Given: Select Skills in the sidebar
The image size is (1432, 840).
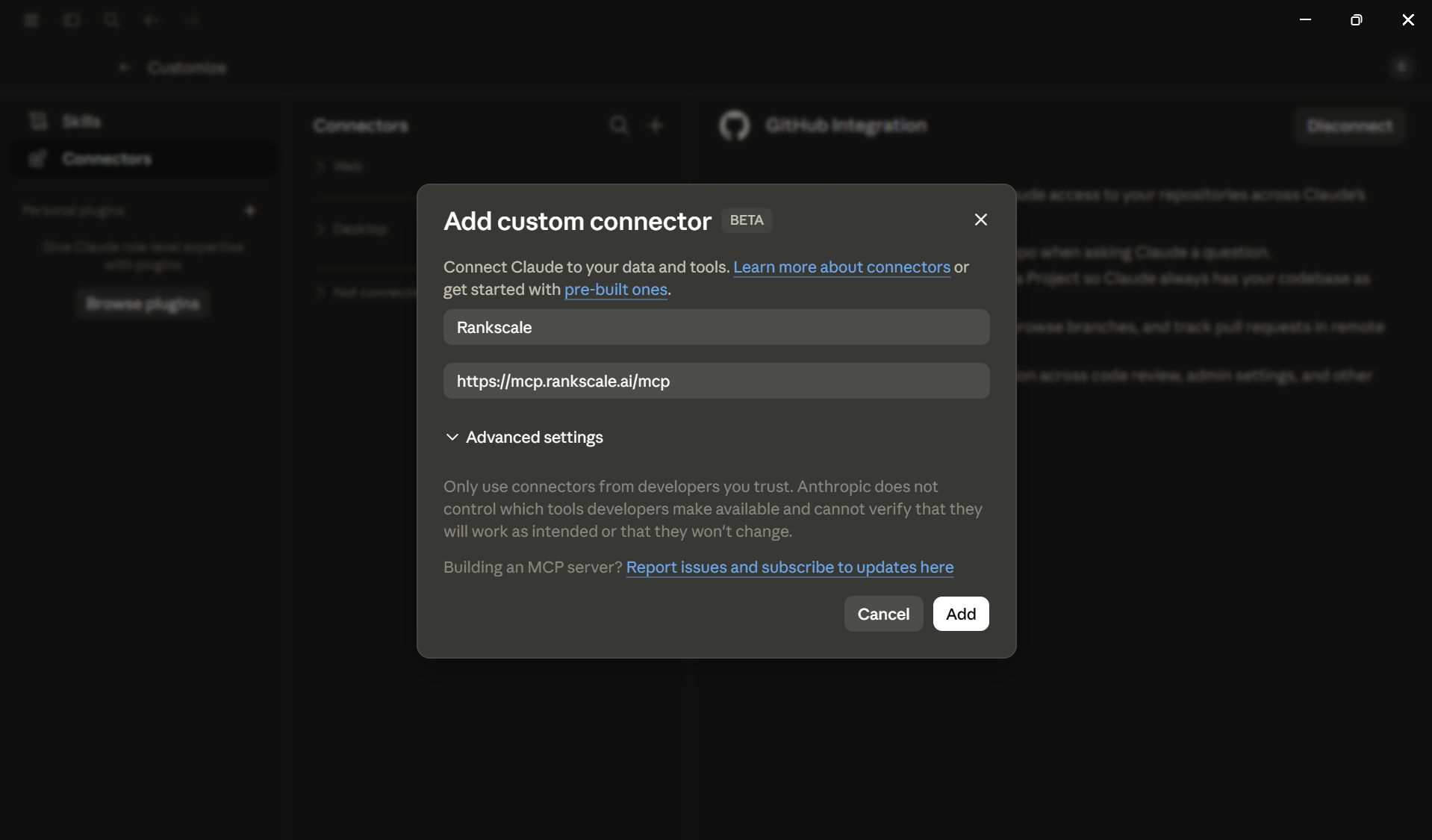Looking at the screenshot, I should [143, 121].
